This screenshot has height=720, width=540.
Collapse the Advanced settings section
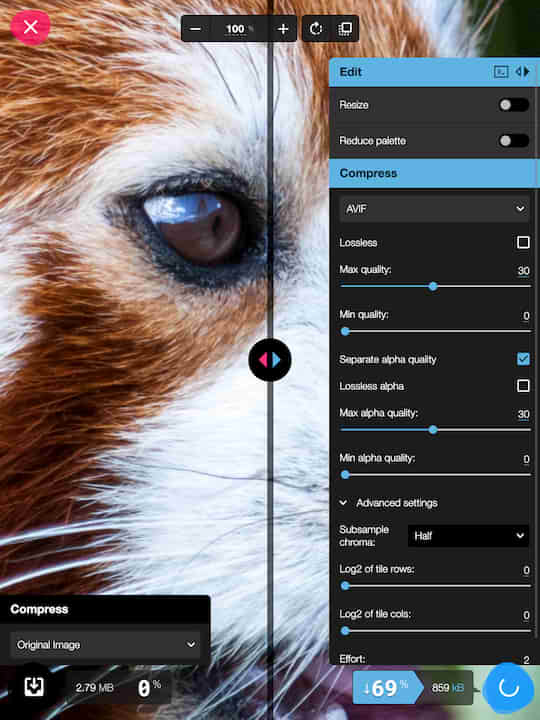click(x=388, y=503)
